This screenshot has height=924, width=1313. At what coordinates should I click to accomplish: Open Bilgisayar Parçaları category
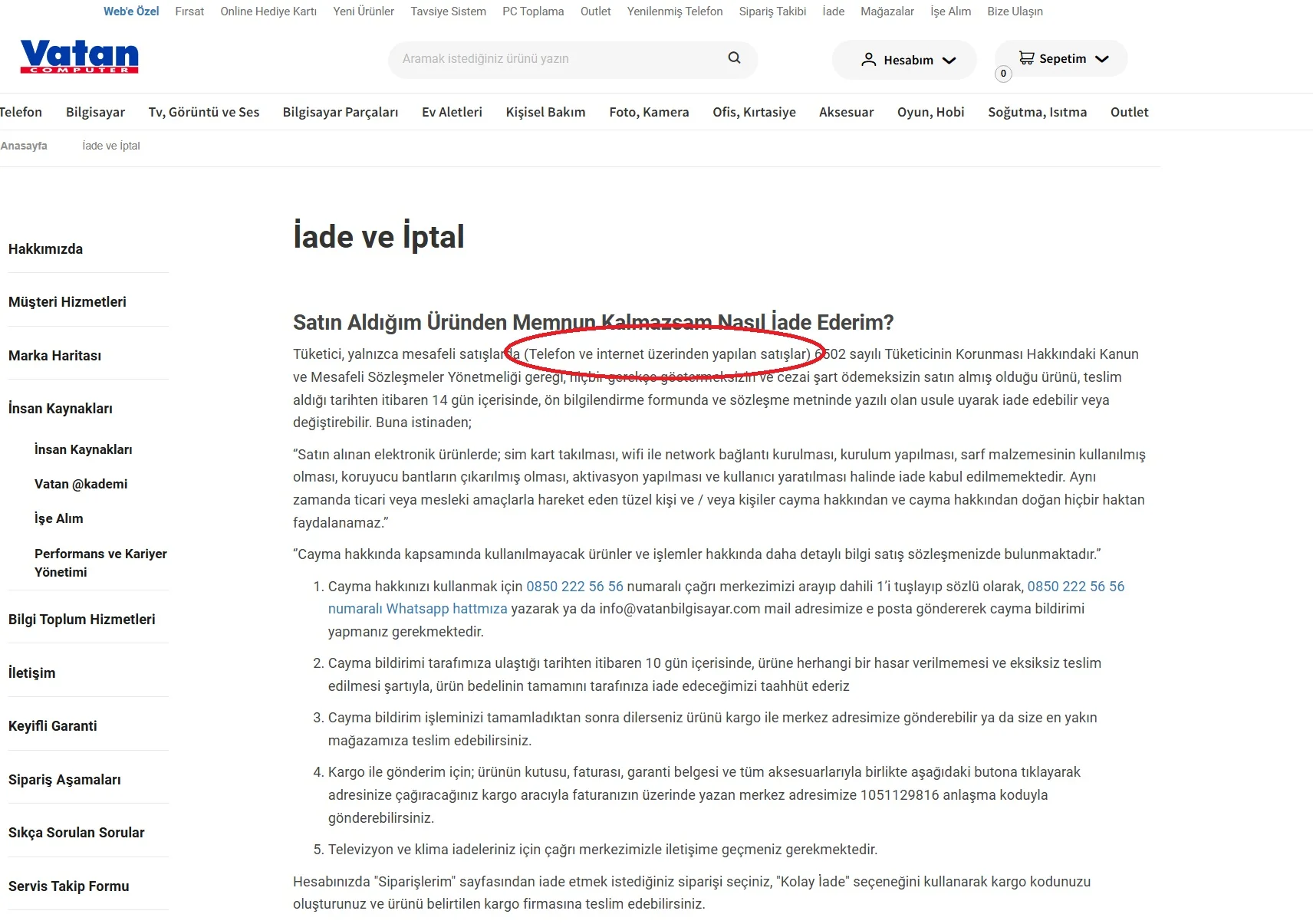coord(341,112)
